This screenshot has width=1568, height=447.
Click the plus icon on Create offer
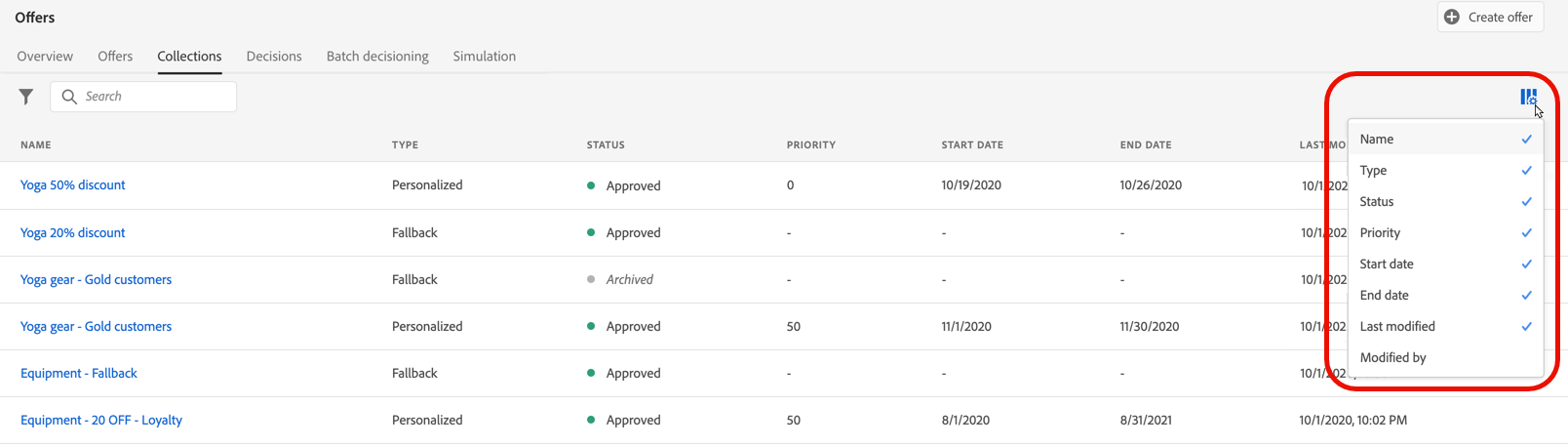click(x=1452, y=17)
